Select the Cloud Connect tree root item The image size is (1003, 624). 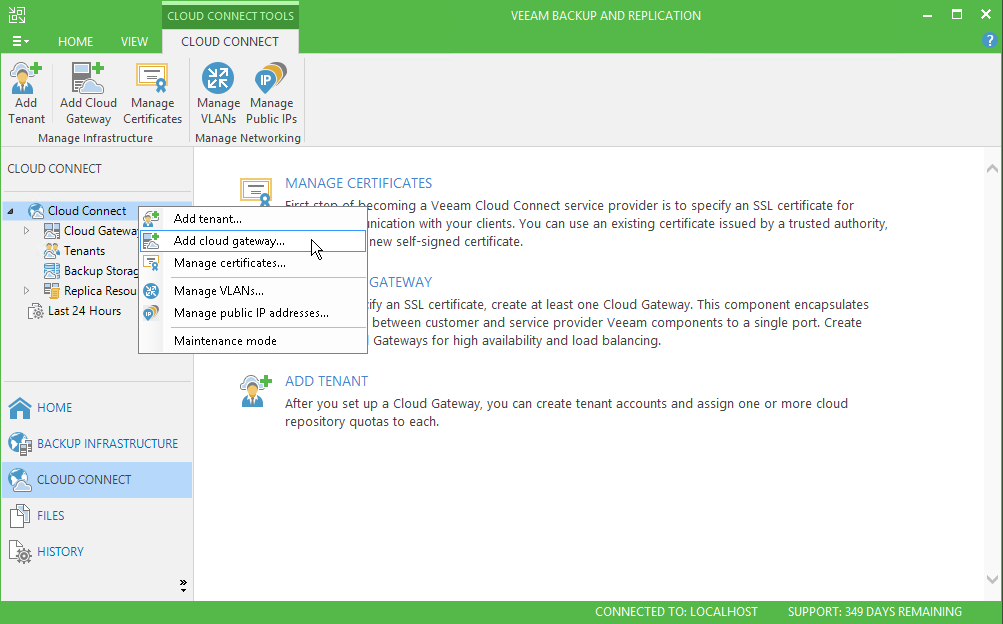[87, 210]
